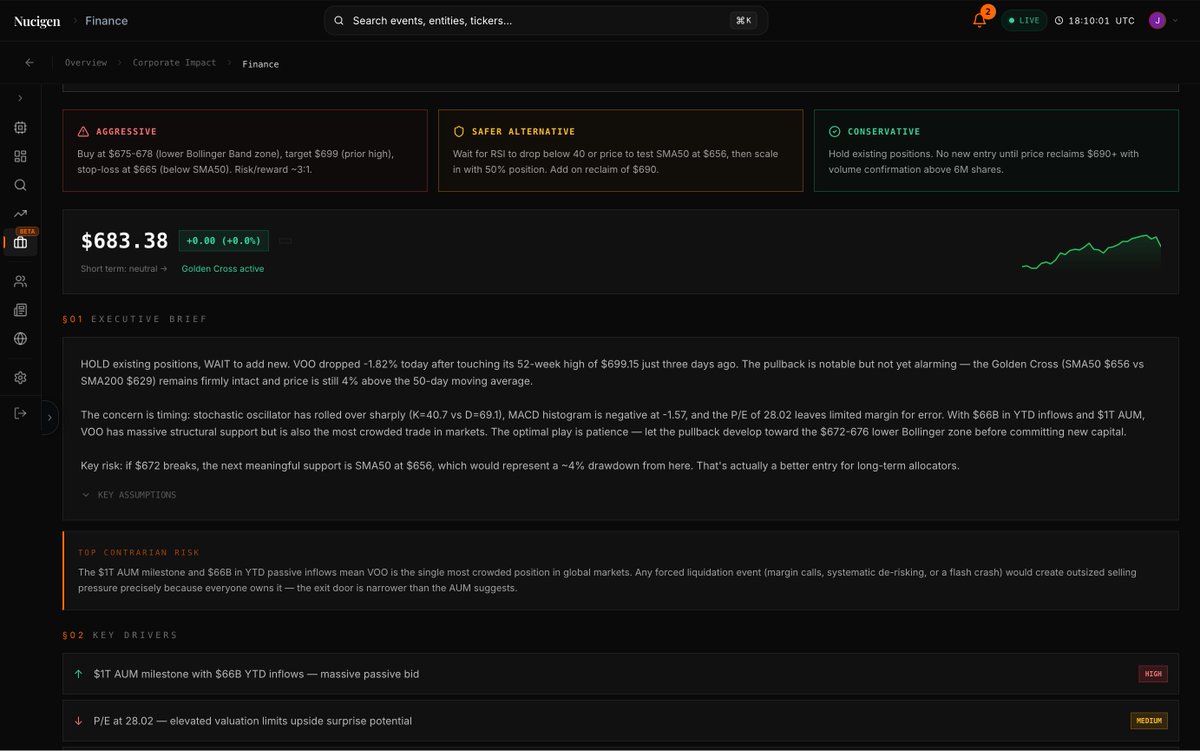Screen dimensions: 1200x751
Task: Open the settings gear sidebar icon
Action: pos(20,377)
